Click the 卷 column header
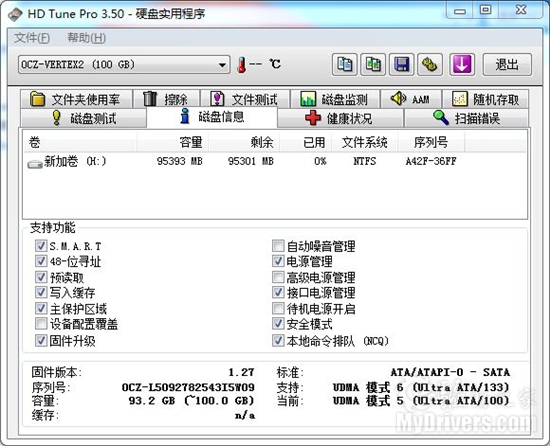This screenshot has width=550, height=446. 80,142
